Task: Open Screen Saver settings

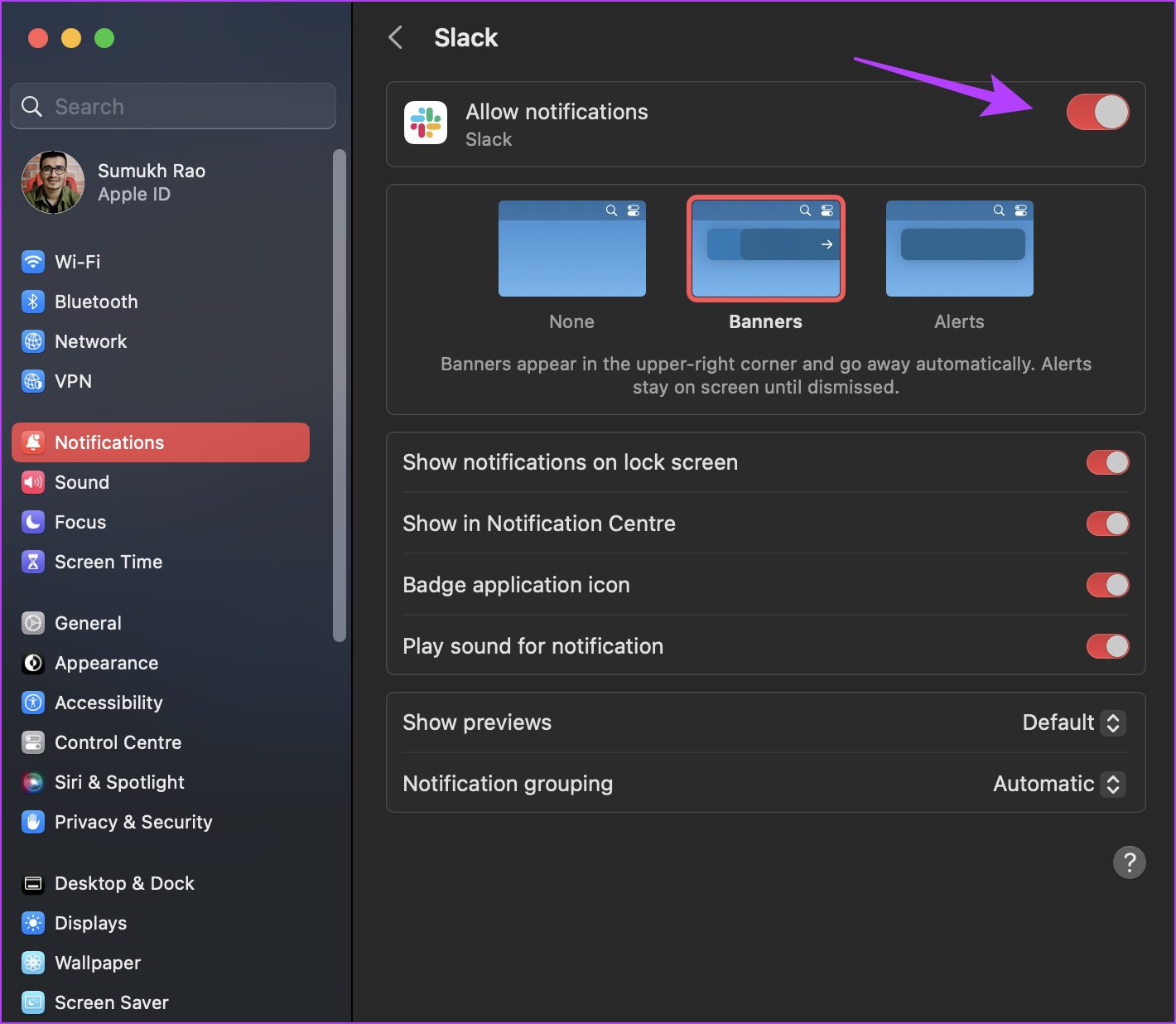Action: click(161, 1002)
